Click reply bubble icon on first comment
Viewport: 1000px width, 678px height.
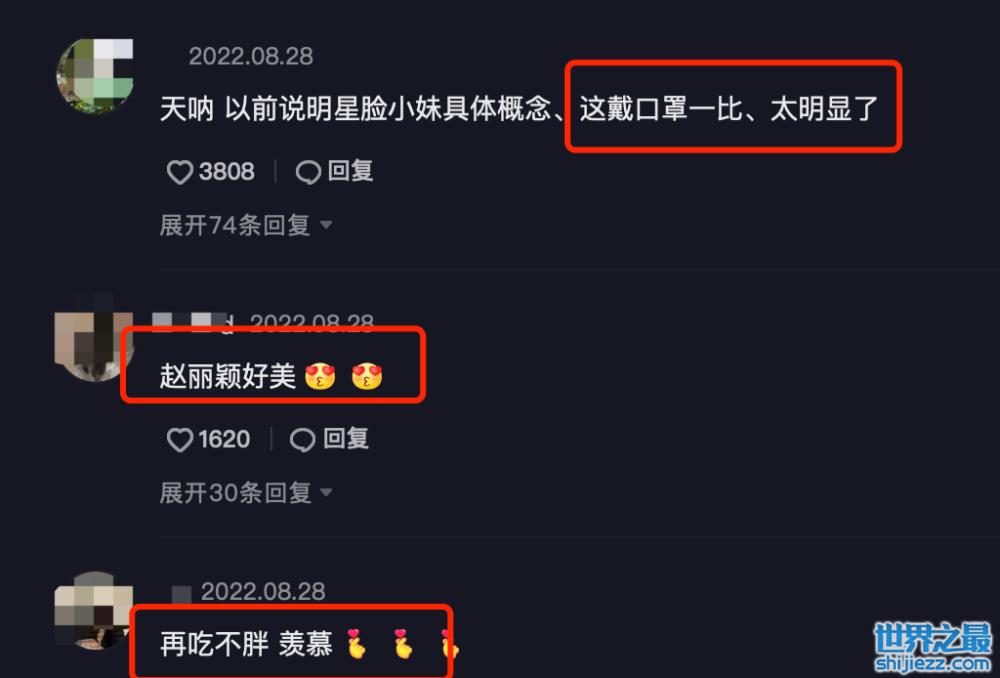308,172
